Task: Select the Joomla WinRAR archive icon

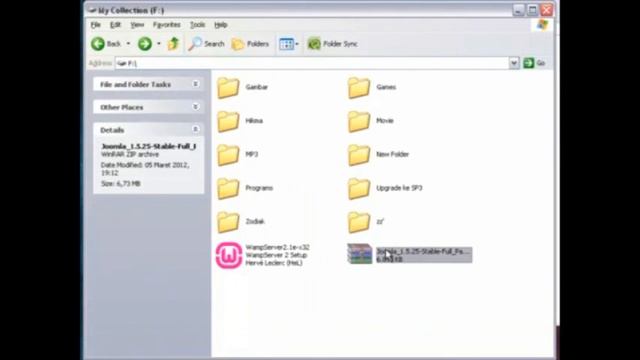Action: pos(359,254)
